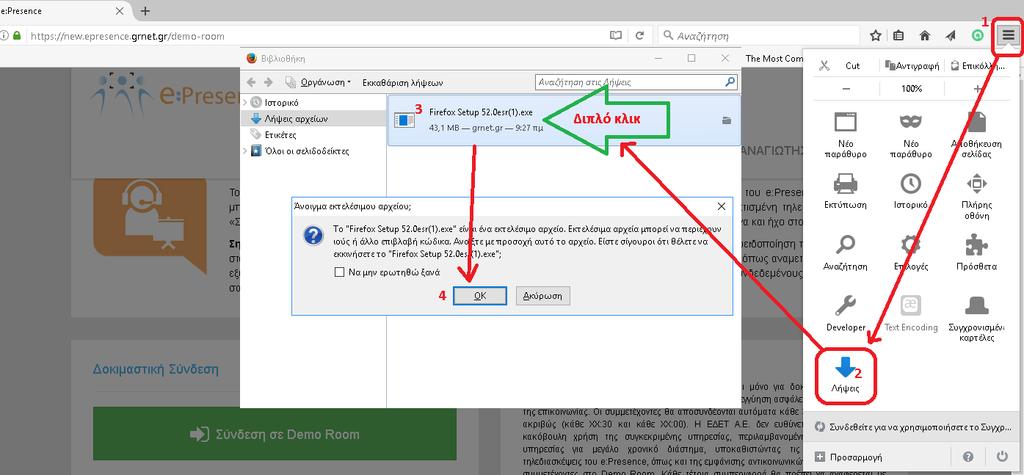Viewport: 1024px width, 475px height.
Task: Click Δοκιμαστική Σύνδεση heading on page
Action: click(155, 369)
